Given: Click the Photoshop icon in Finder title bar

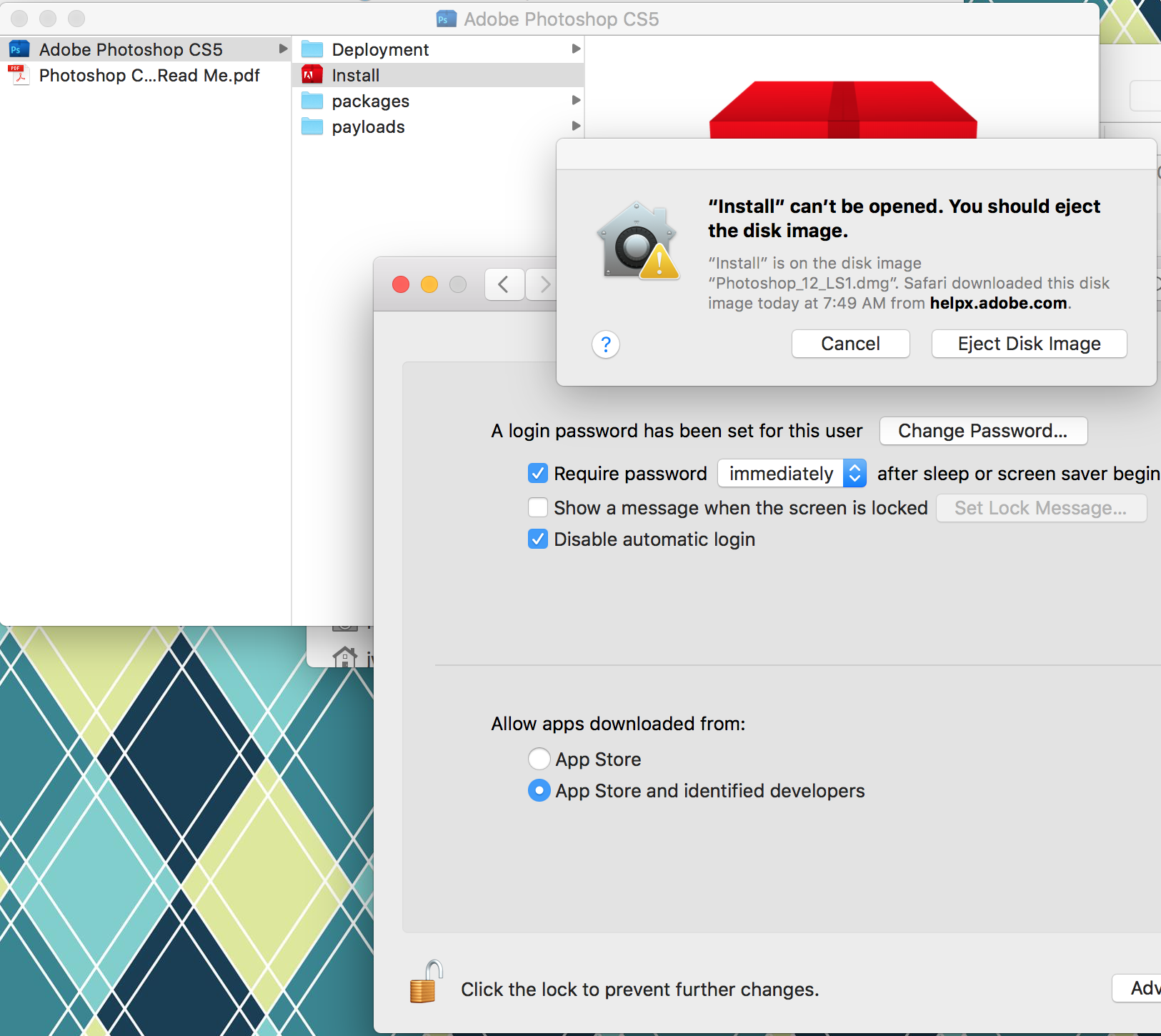Looking at the screenshot, I should tap(447, 19).
